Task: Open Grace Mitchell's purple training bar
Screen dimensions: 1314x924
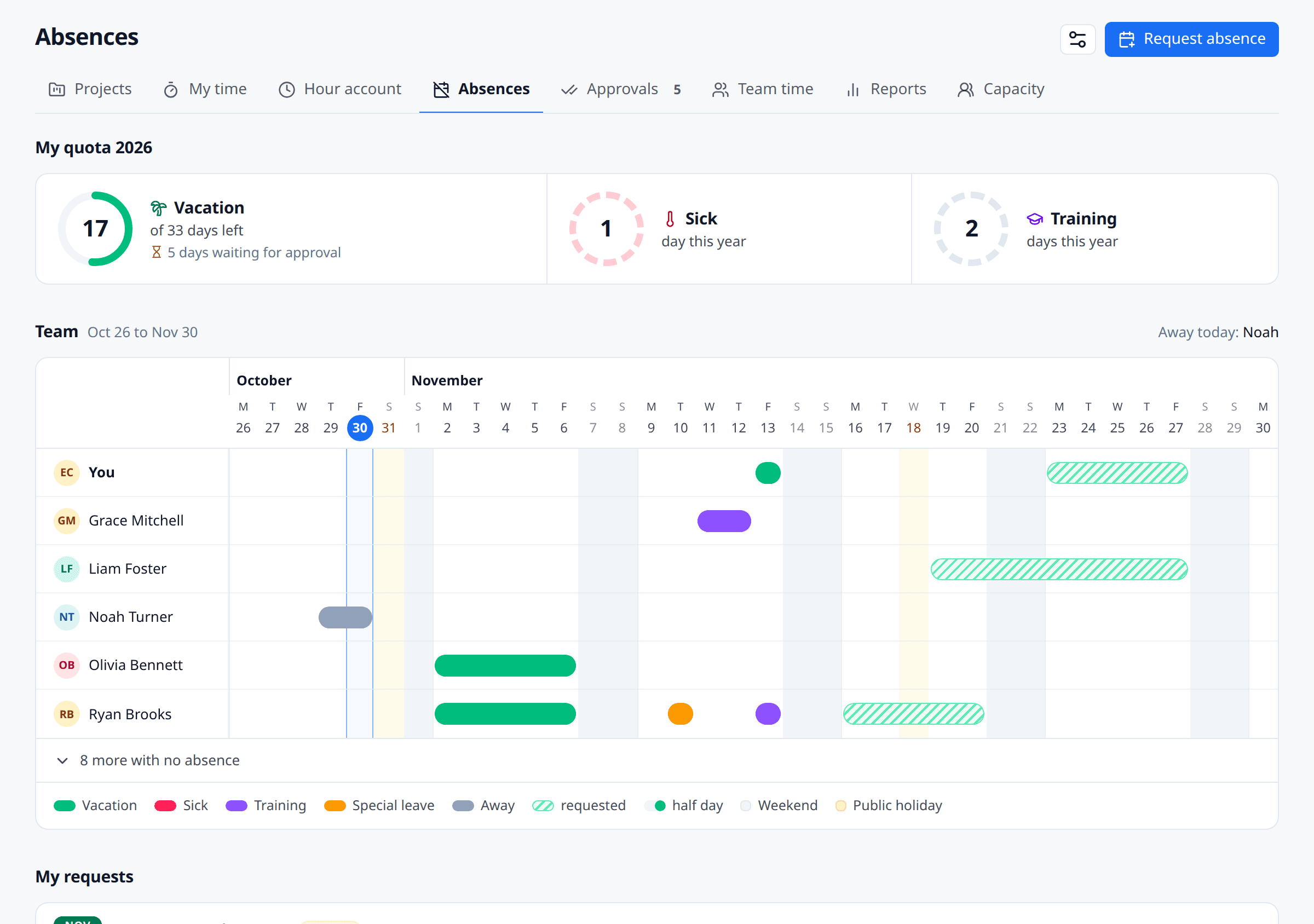Action: click(724, 521)
